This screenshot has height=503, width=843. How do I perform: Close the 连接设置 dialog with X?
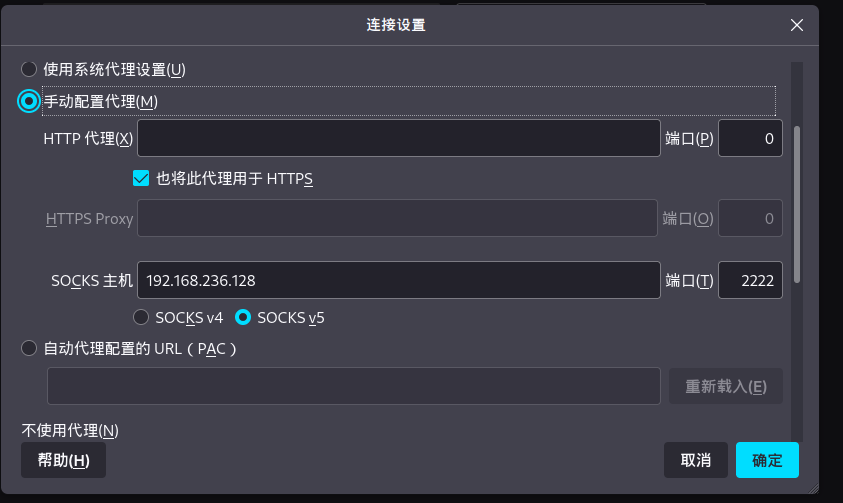(x=797, y=26)
